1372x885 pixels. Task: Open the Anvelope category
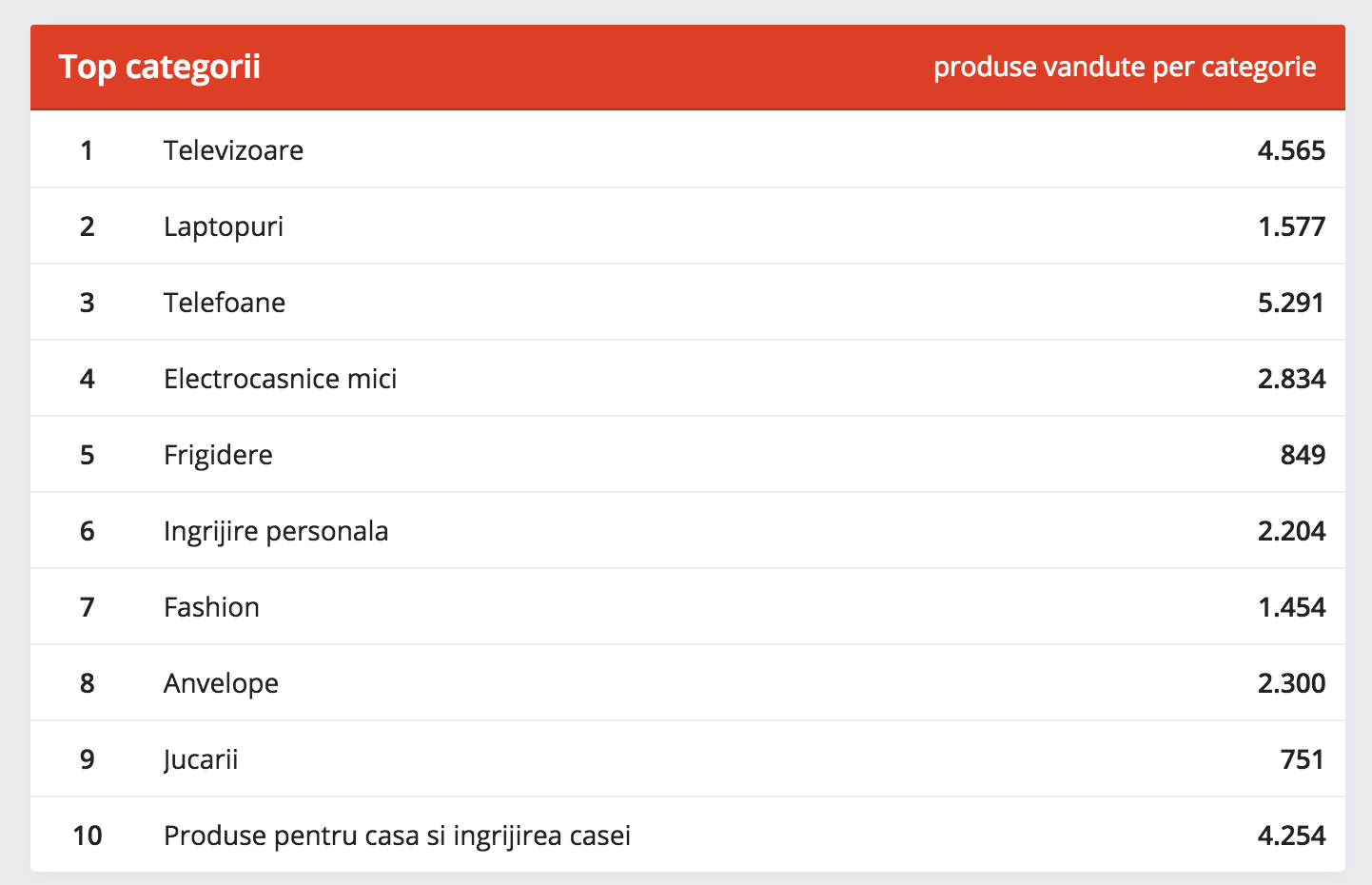pyautogui.click(x=221, y=683)
